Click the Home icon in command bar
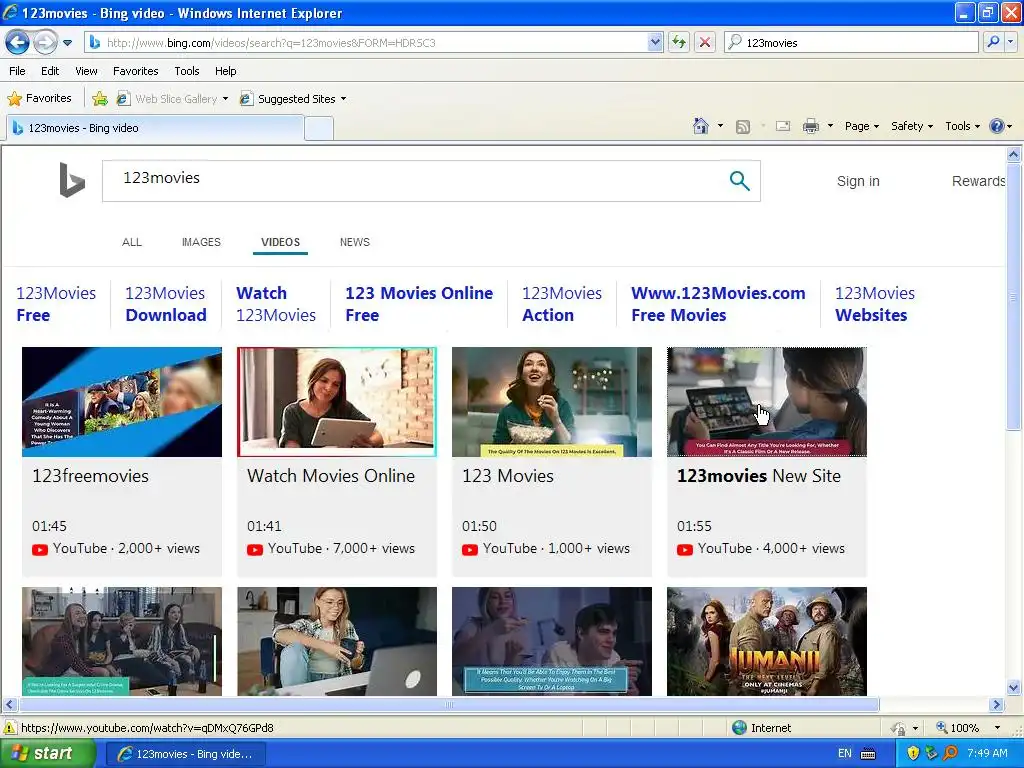The image size is (1024, 768). pos(701,126)
